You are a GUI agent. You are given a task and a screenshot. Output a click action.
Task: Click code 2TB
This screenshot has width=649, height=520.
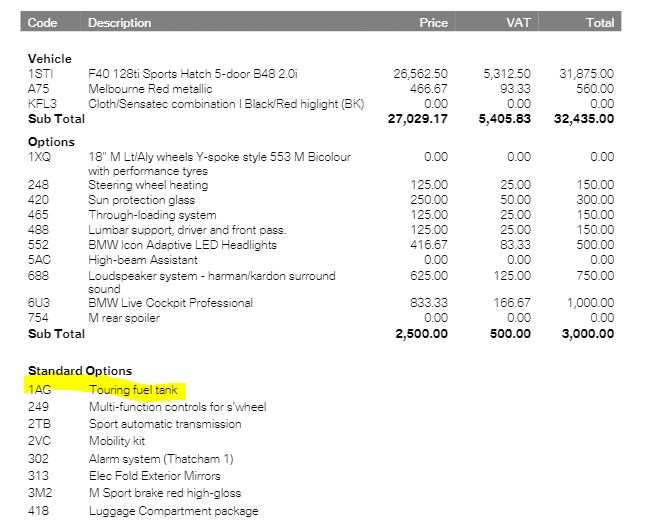(39, 424)
